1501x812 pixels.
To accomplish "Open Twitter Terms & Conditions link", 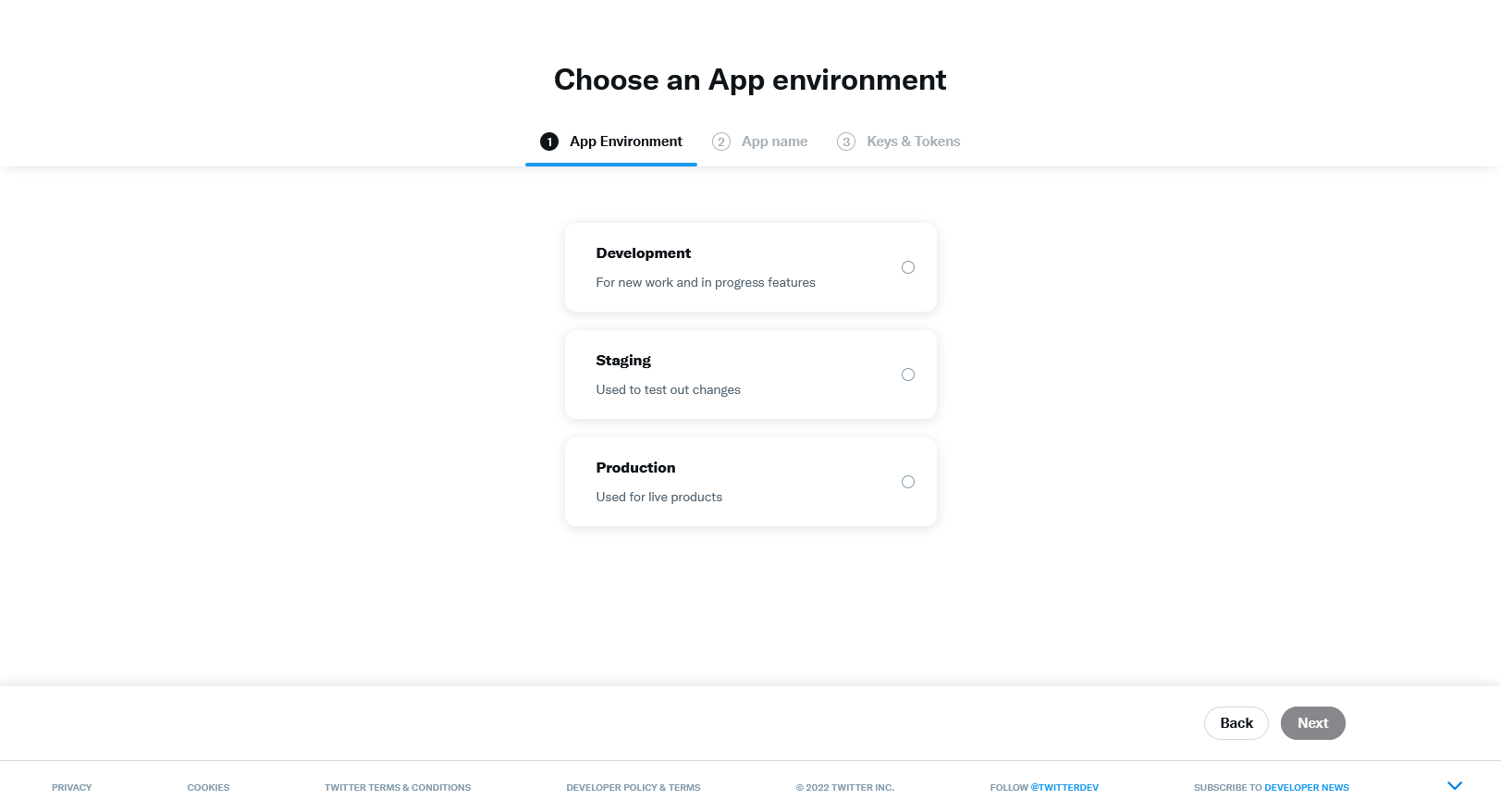I will [x=398, y=788].
